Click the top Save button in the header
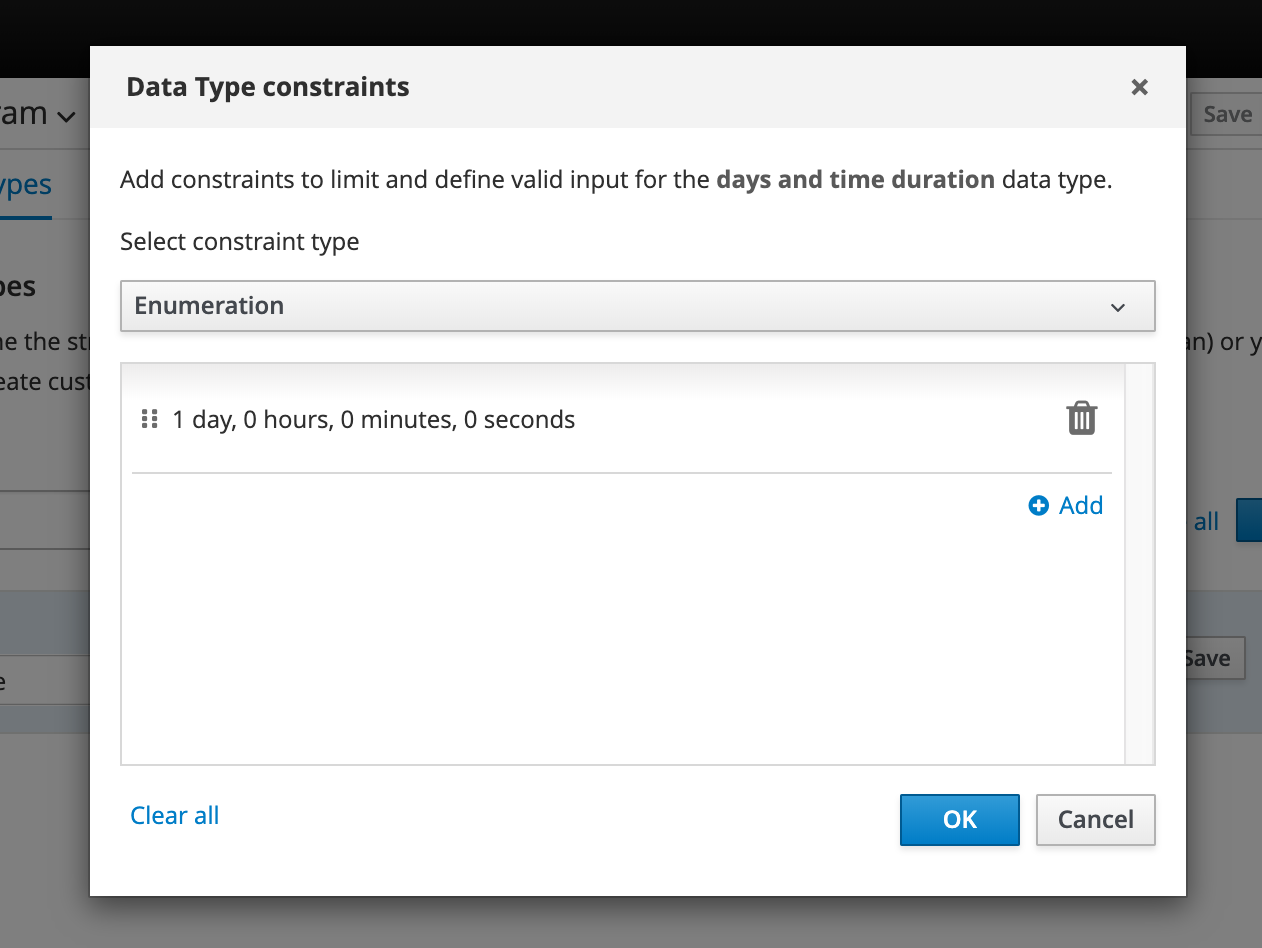 coord(1226,114)
